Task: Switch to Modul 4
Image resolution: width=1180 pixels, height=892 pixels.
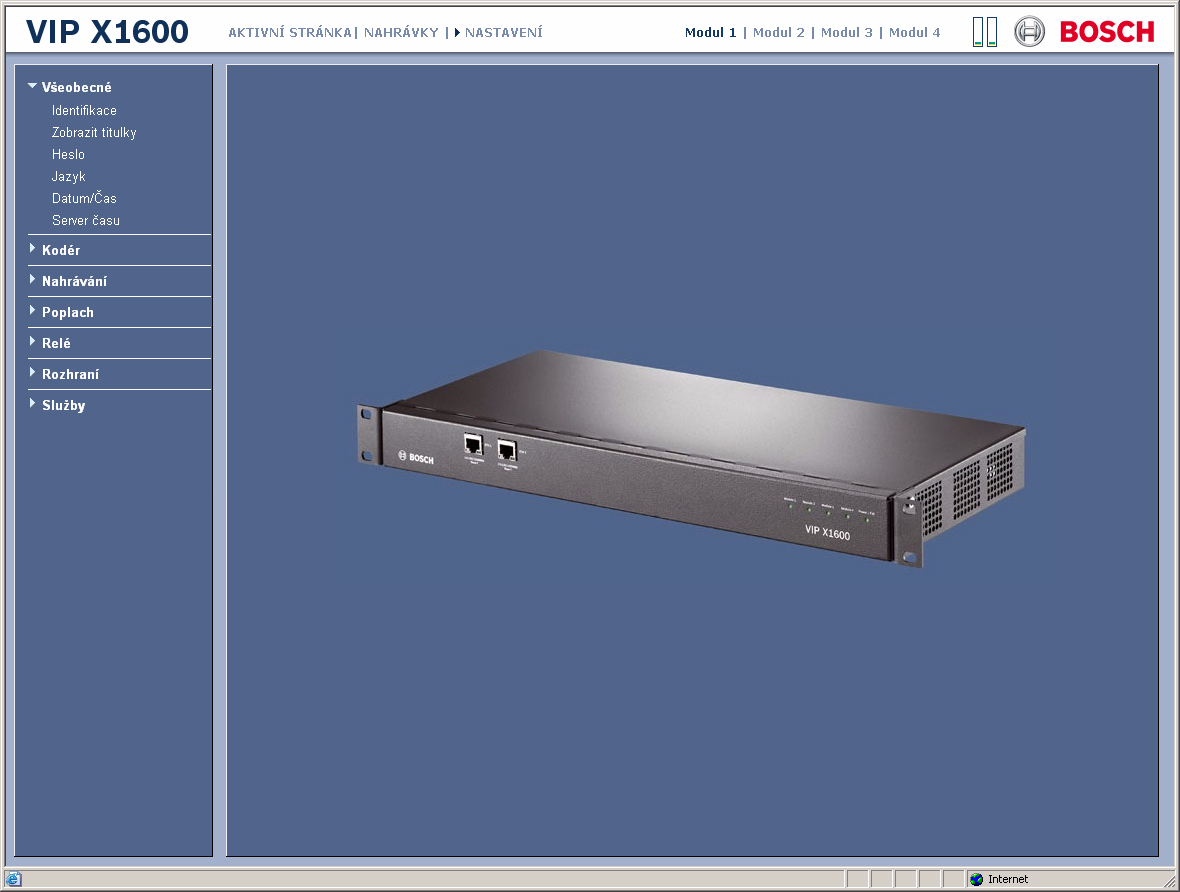Action: [914, 32]
